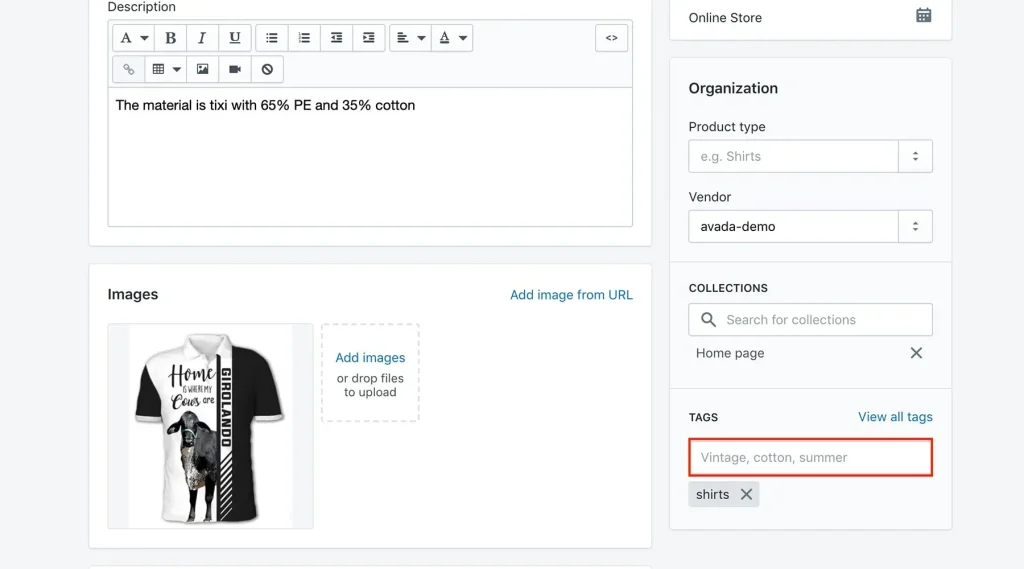
Task: Click the Tags input field
Action: pos(810,457)
